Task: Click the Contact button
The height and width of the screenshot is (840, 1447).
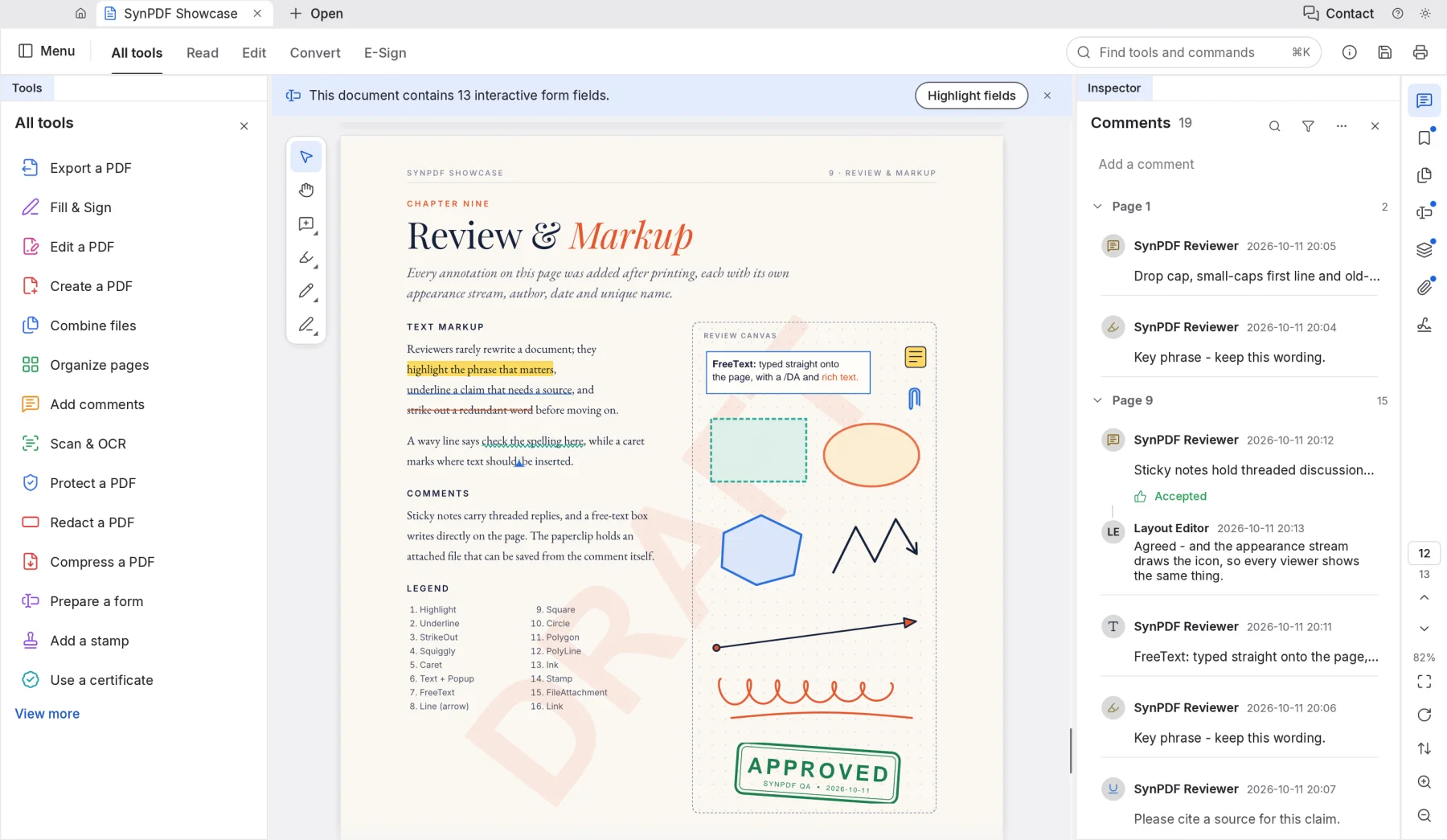Action: point(1338,14)
